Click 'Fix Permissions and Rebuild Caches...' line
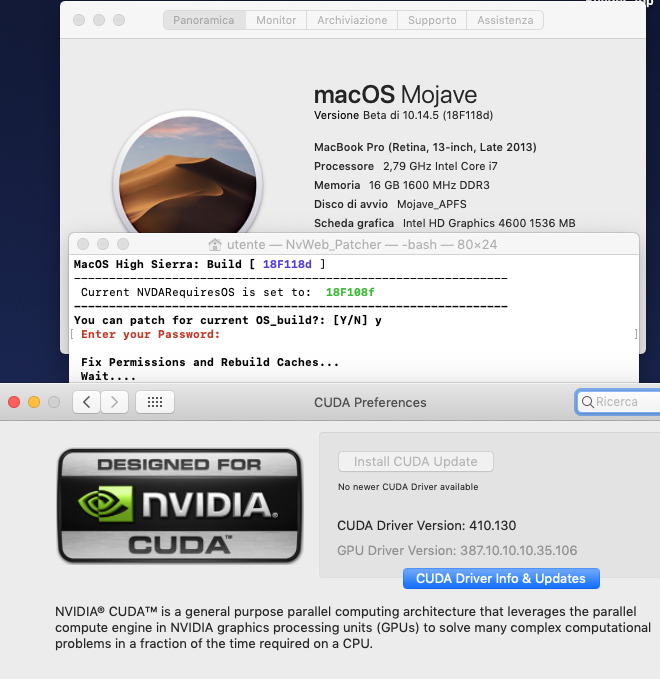 coord(210,362)
